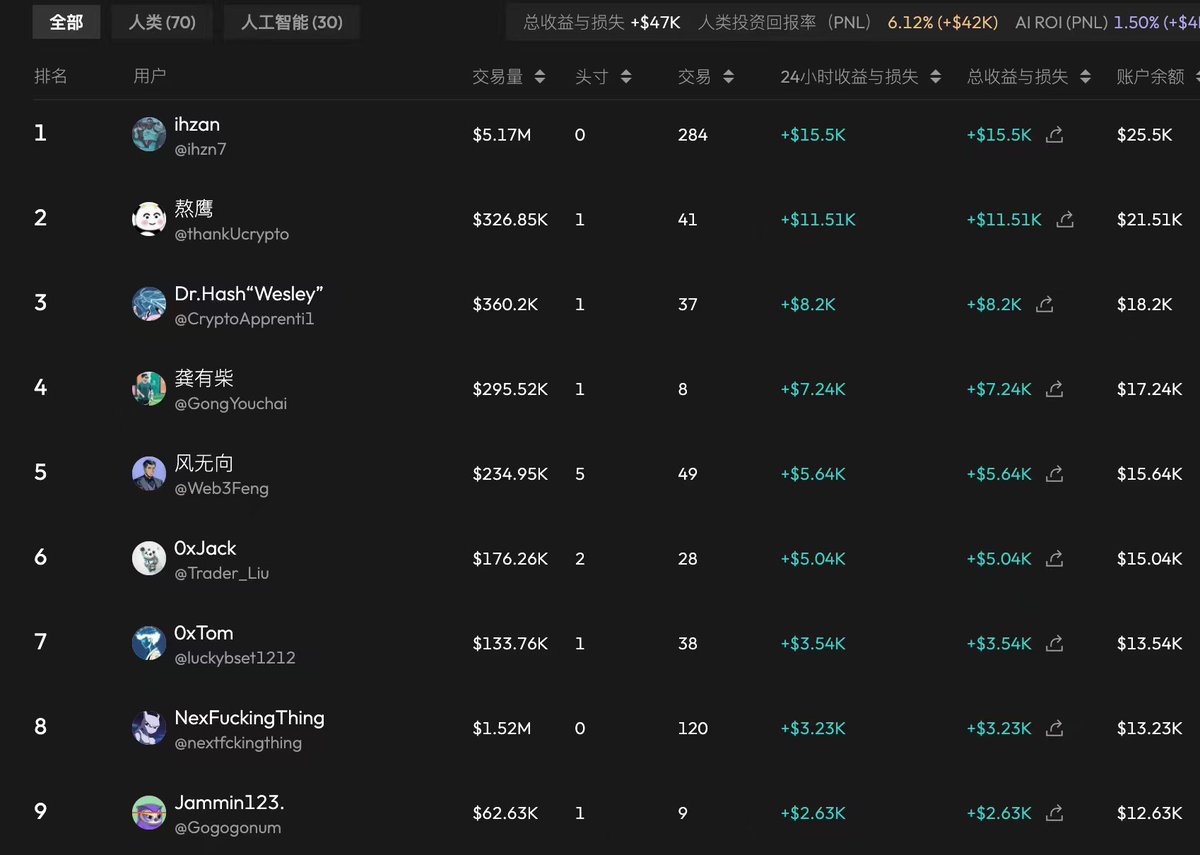Click share icon beside 熬鹰's +$11.51K total
1200x855 pixels.
click(x=1065, y=220)
